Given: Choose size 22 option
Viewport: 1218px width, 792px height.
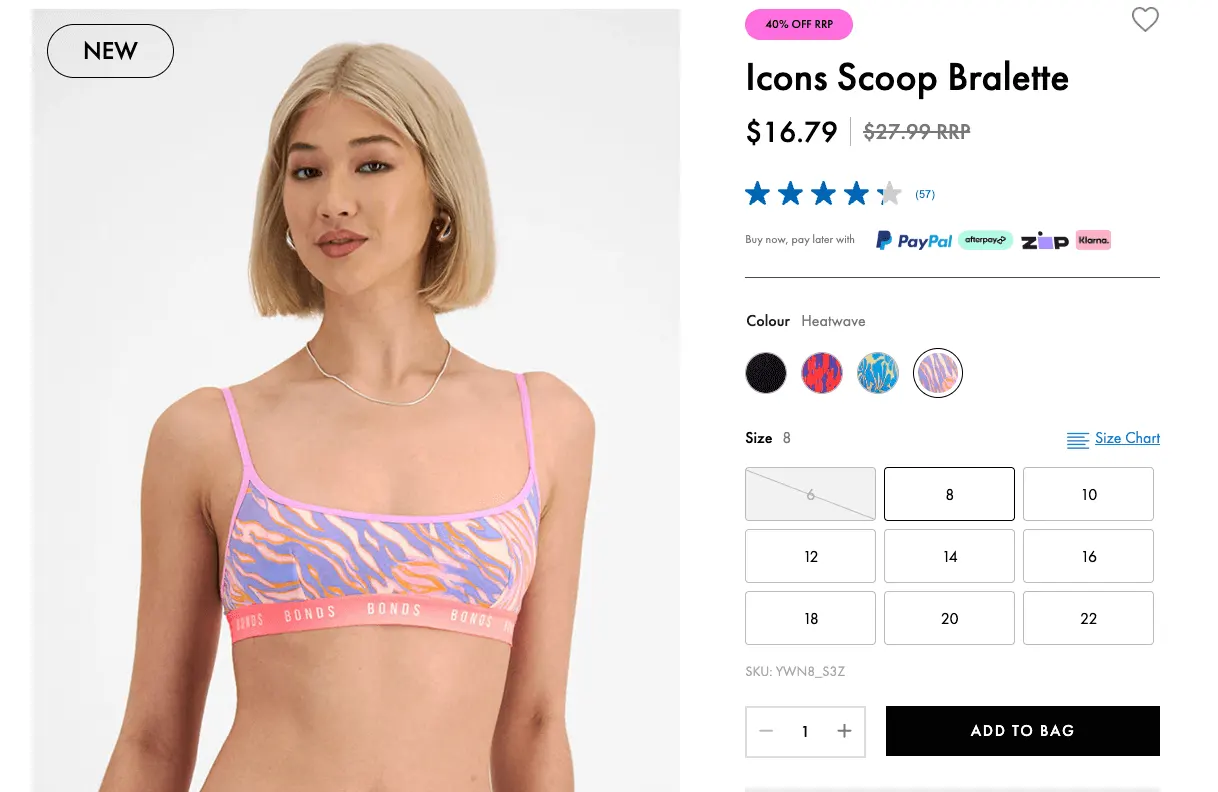Looking at the screenshot, I should [x=1088, y=618].
